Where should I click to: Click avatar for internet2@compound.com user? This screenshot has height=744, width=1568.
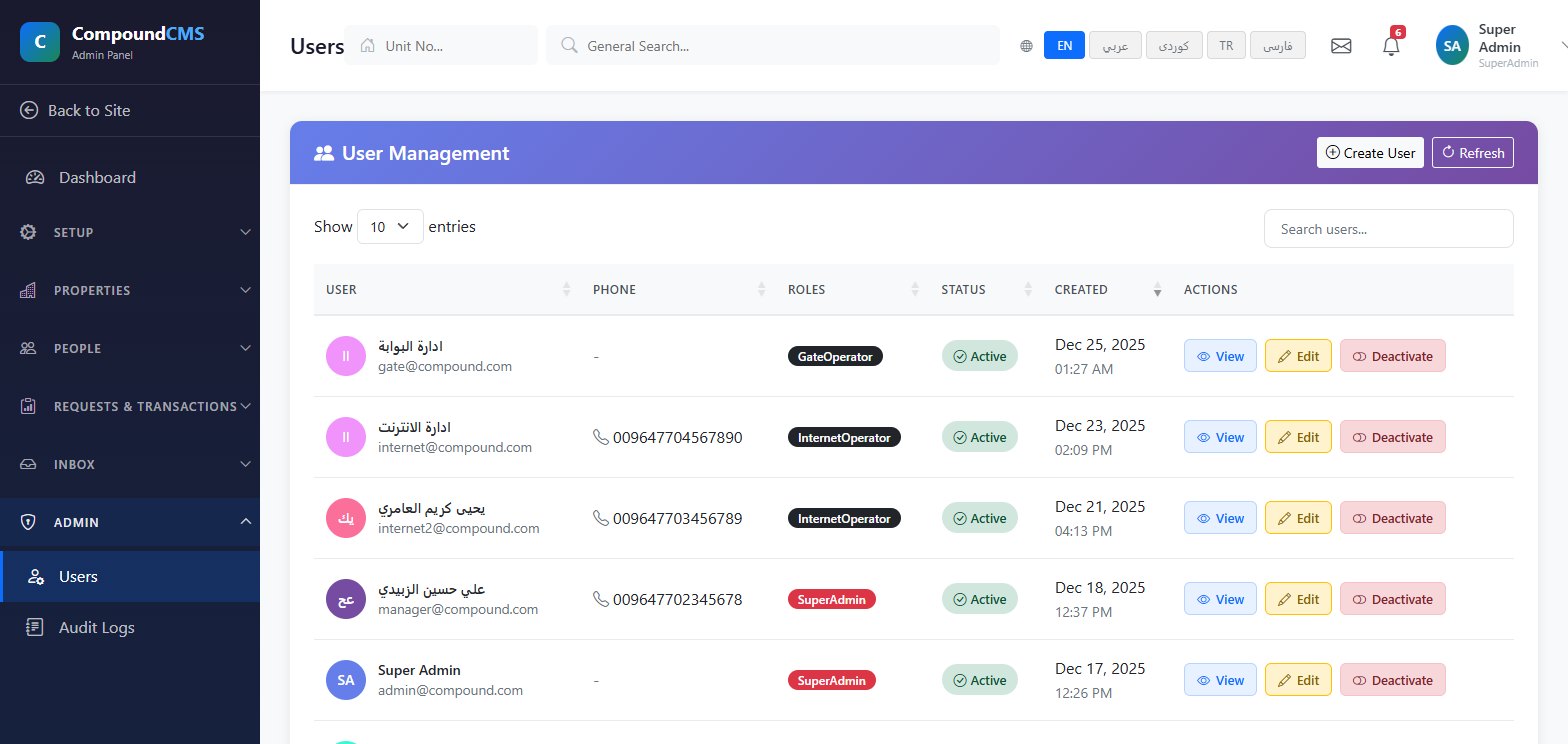pos(345,518)
